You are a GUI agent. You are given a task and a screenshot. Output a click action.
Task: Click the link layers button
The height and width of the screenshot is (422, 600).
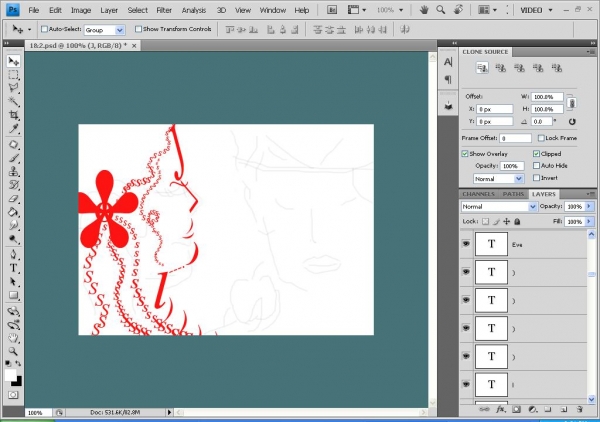[484, 409]
